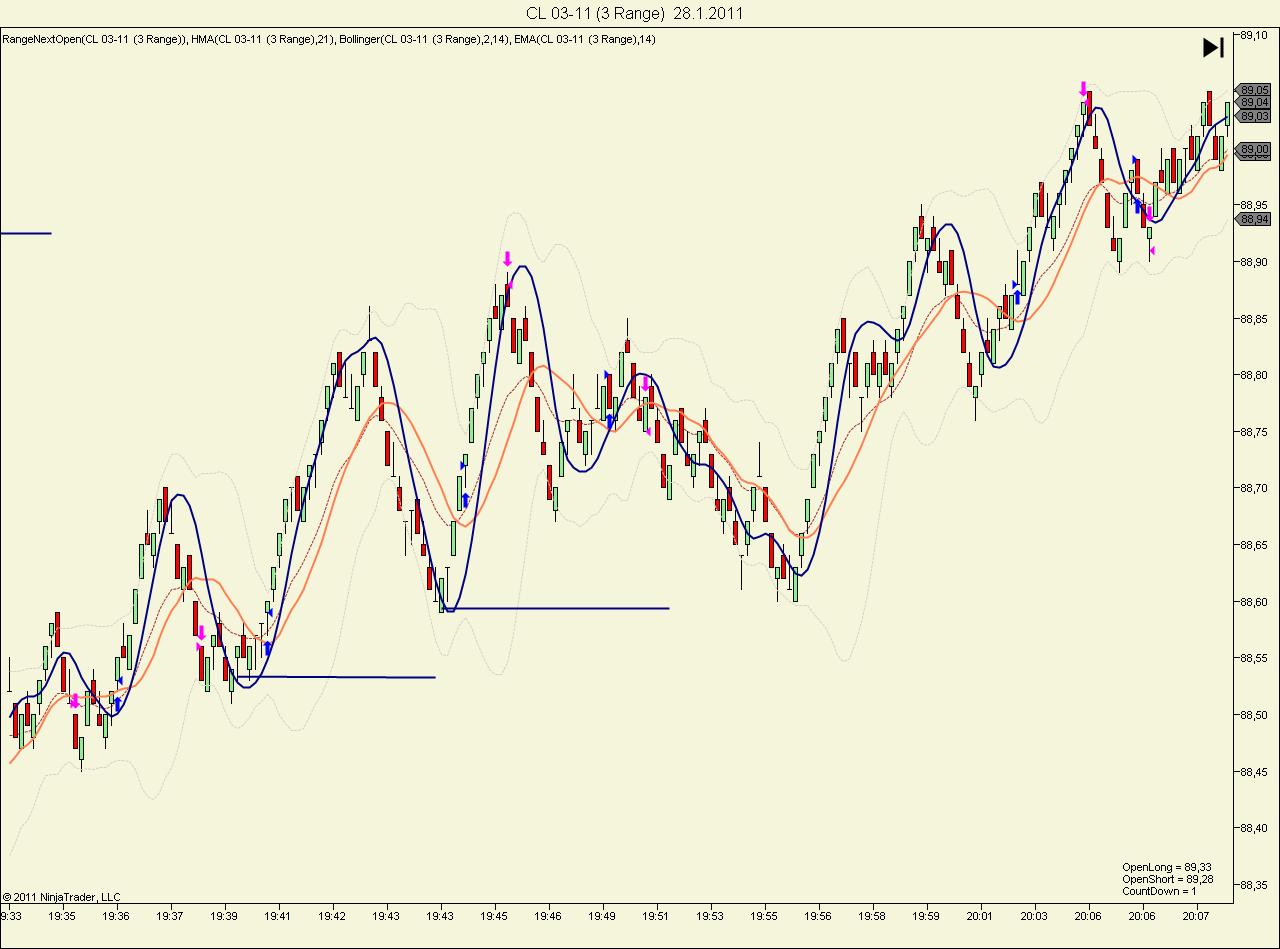Click the CountDown = 1 readout
The height and width of the screenshot is (949, 1280).
pos(1159,891)
